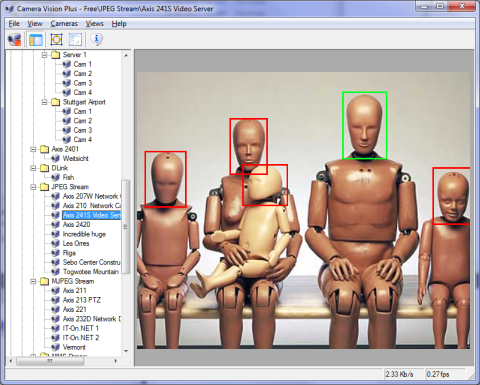Open the Help menu
The image size is (480, 385).
119,24
